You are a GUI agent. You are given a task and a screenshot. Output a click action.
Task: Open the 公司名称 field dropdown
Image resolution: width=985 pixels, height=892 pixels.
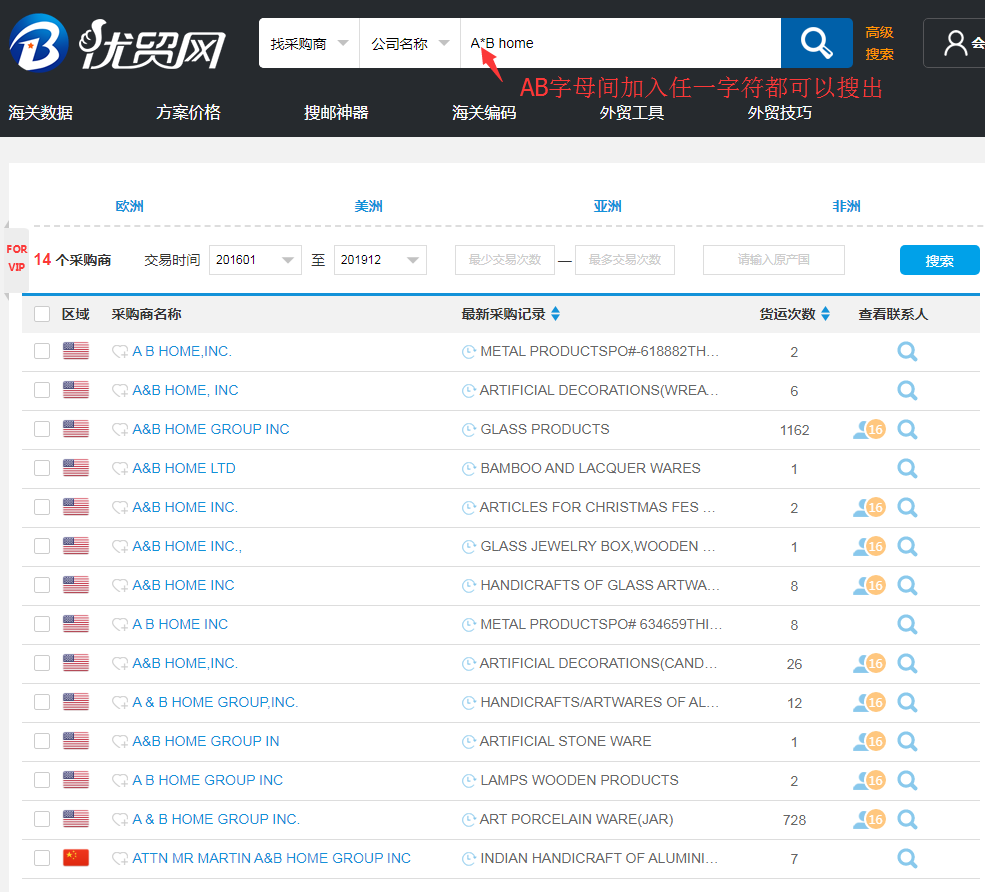410,43
